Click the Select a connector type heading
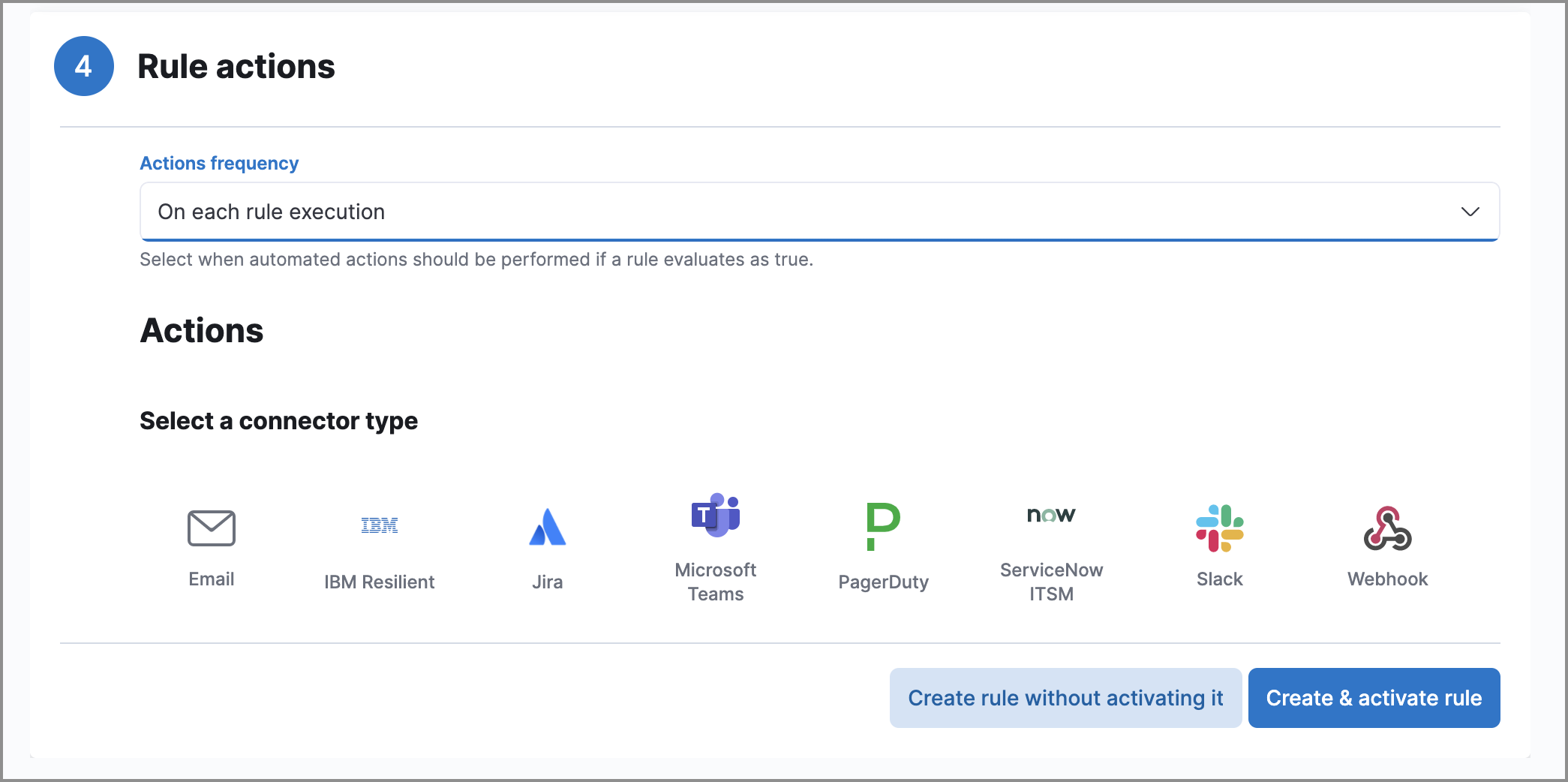 pos(278,421)
